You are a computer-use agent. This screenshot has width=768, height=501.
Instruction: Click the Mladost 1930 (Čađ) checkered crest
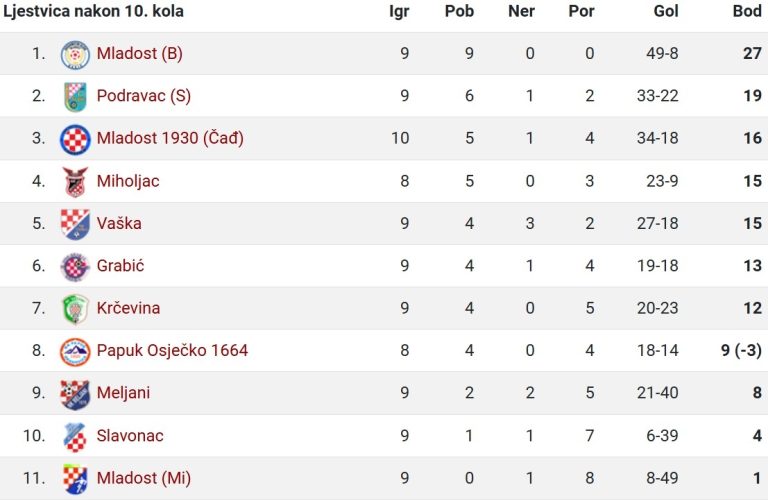[x=75, y=139]
